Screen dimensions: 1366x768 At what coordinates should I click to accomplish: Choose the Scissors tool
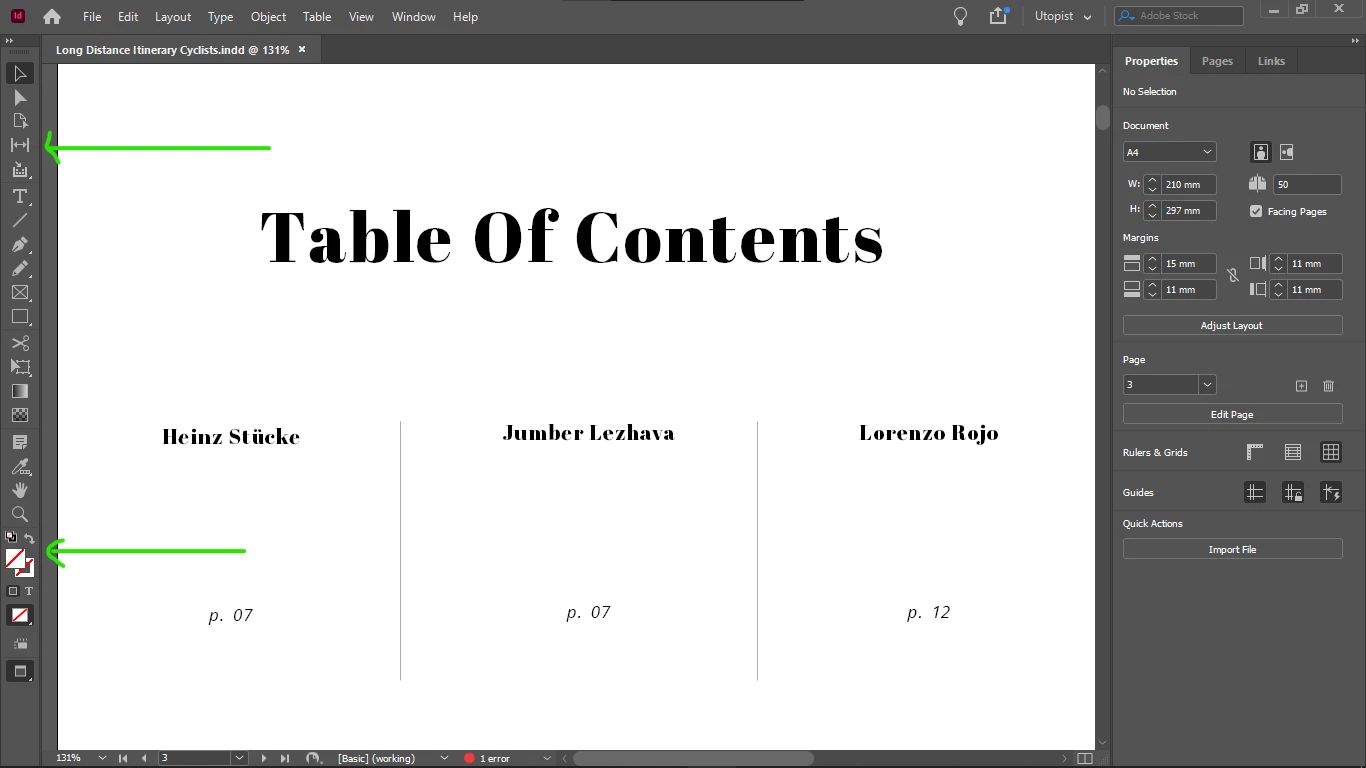coord(20,343)
